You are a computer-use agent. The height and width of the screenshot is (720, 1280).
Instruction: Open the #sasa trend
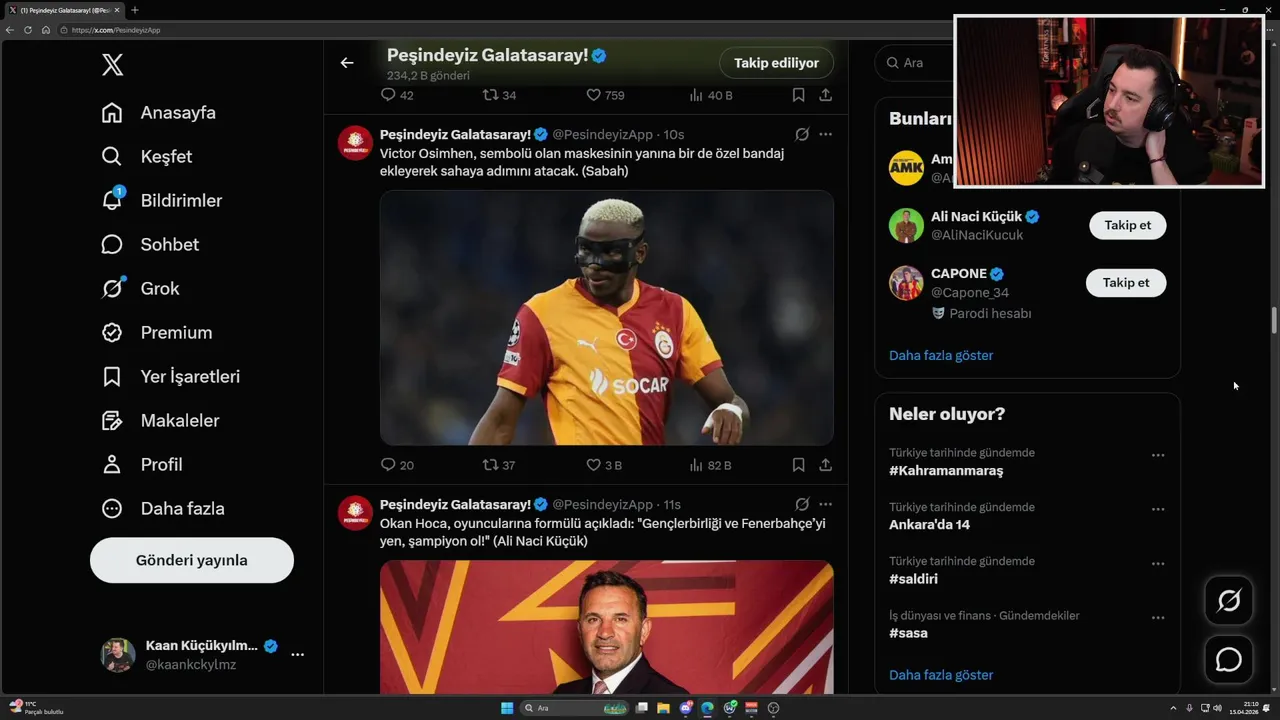(908, 633)
